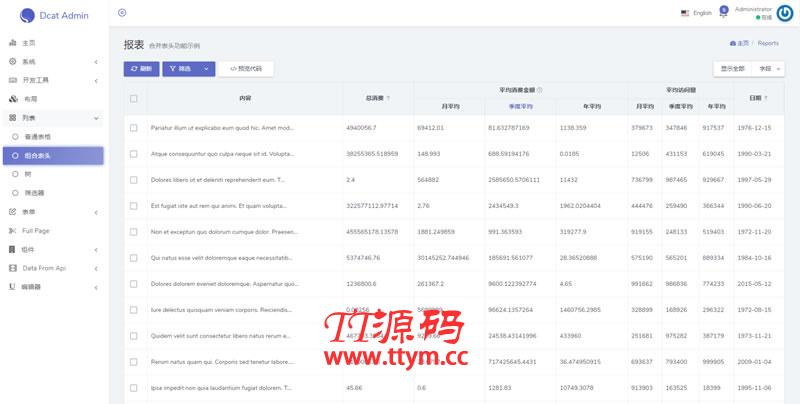Image resolution: width=800 pixels, height=404 pixels.
Task: Click the cell value 2434549.3
Action: [504, 206]
